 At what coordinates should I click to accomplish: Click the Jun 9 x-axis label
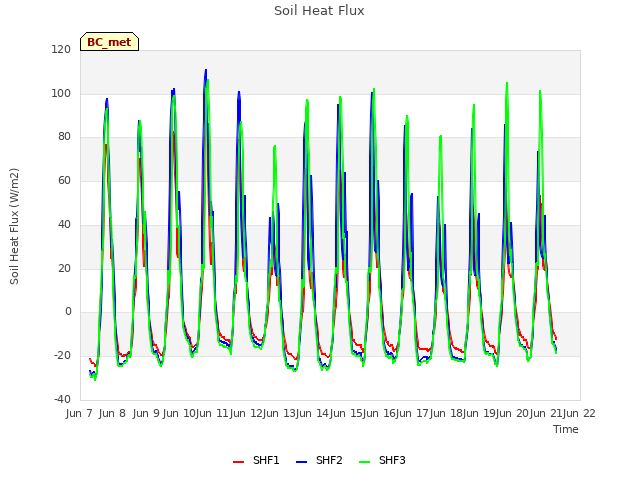146,413
